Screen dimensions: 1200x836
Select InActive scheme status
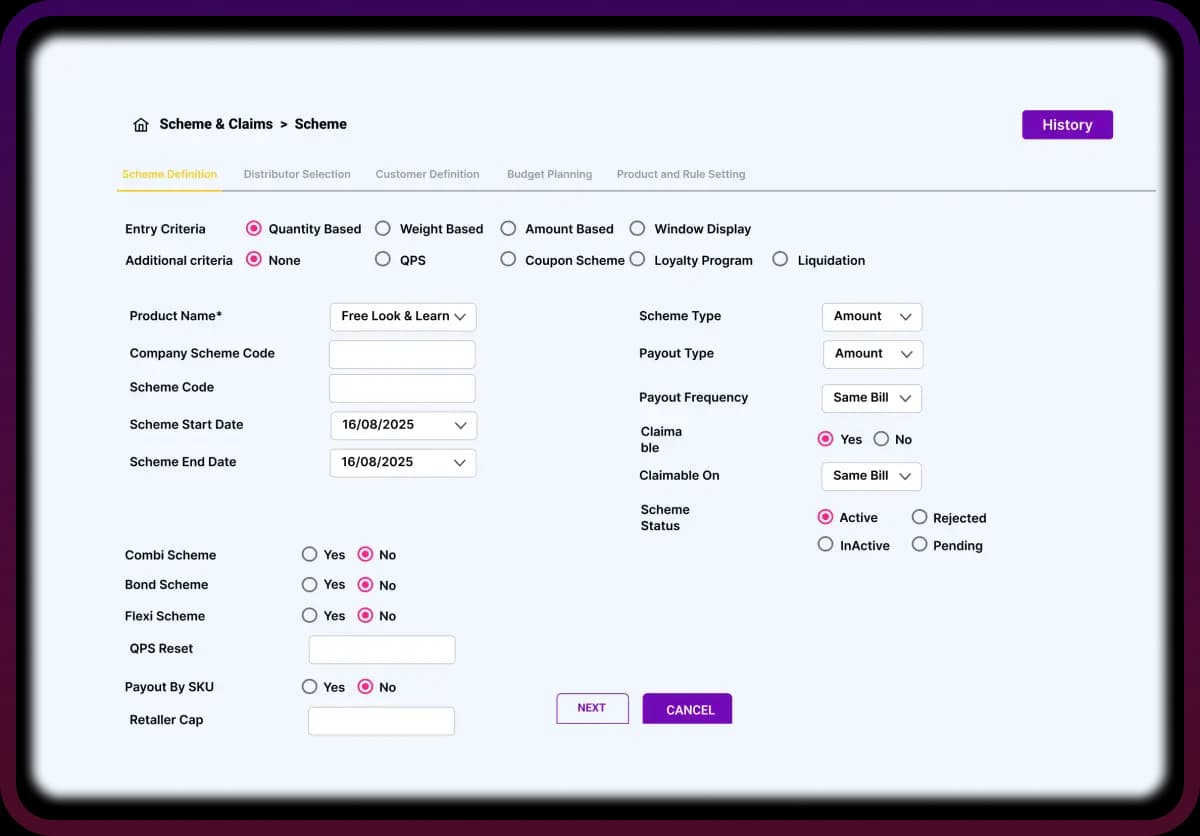[x=826, y=545]
